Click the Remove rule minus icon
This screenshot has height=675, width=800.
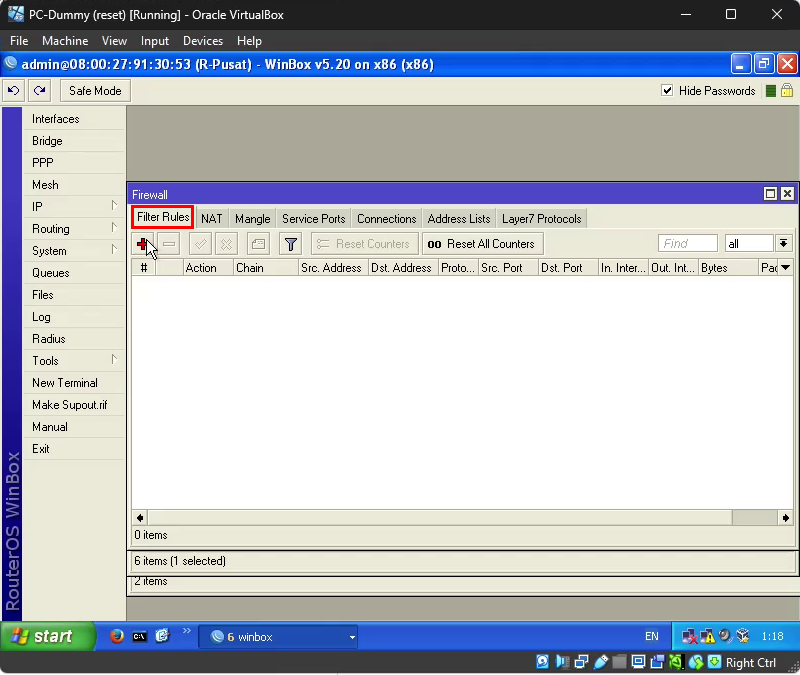169,244
